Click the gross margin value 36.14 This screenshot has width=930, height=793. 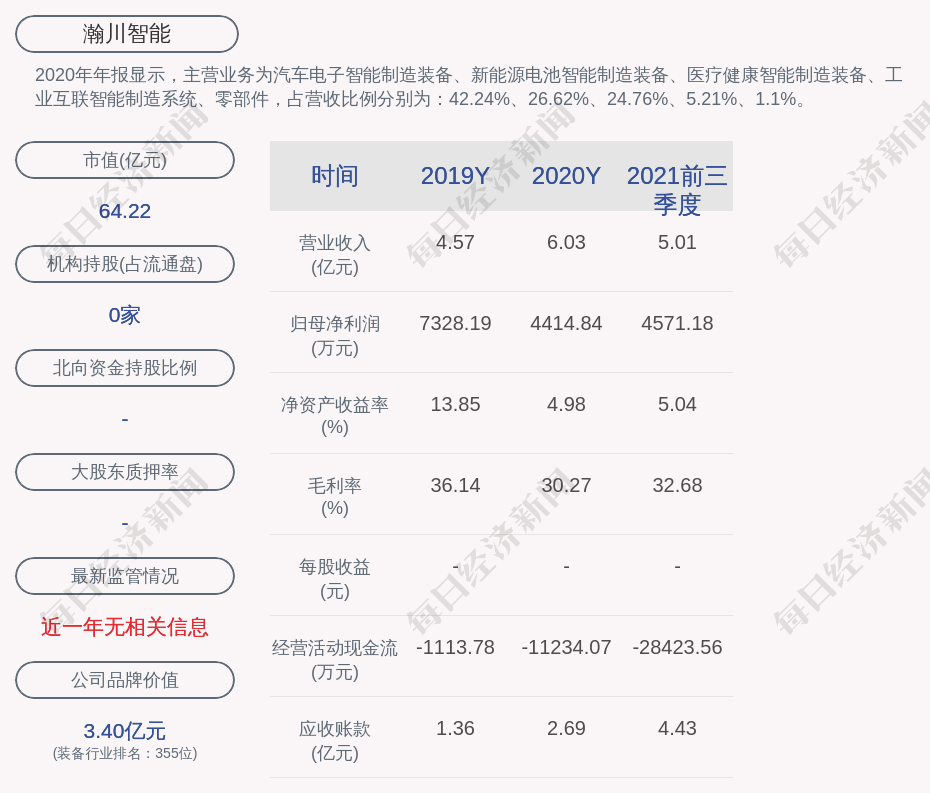click(455, 485)
